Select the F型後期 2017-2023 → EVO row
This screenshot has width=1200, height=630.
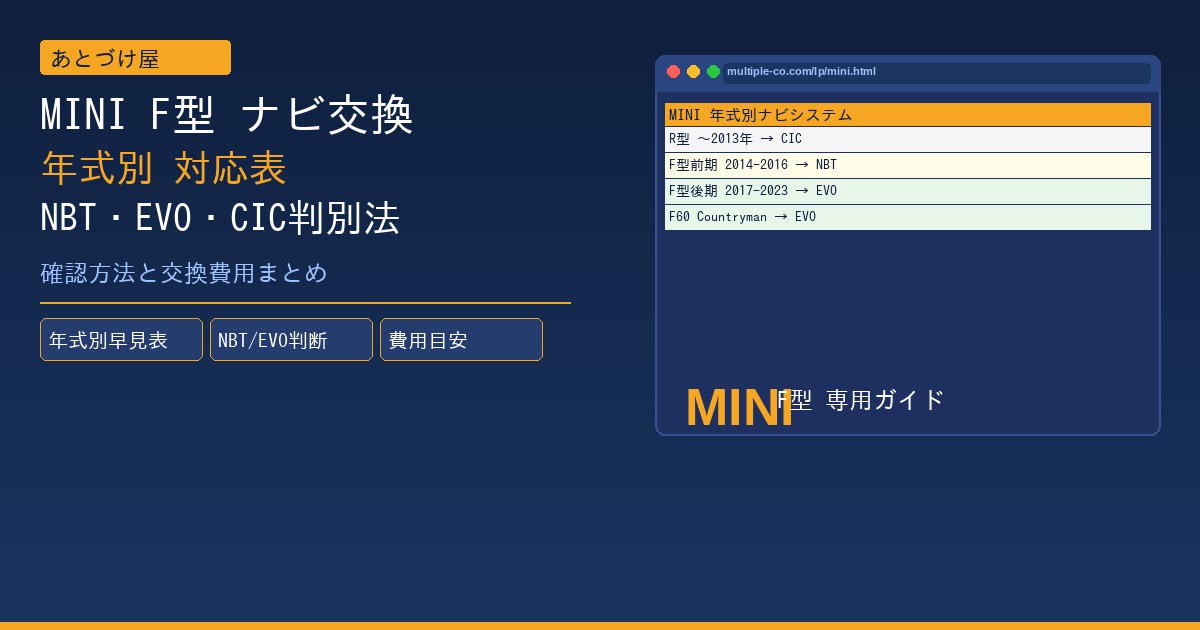click(908, 191)
